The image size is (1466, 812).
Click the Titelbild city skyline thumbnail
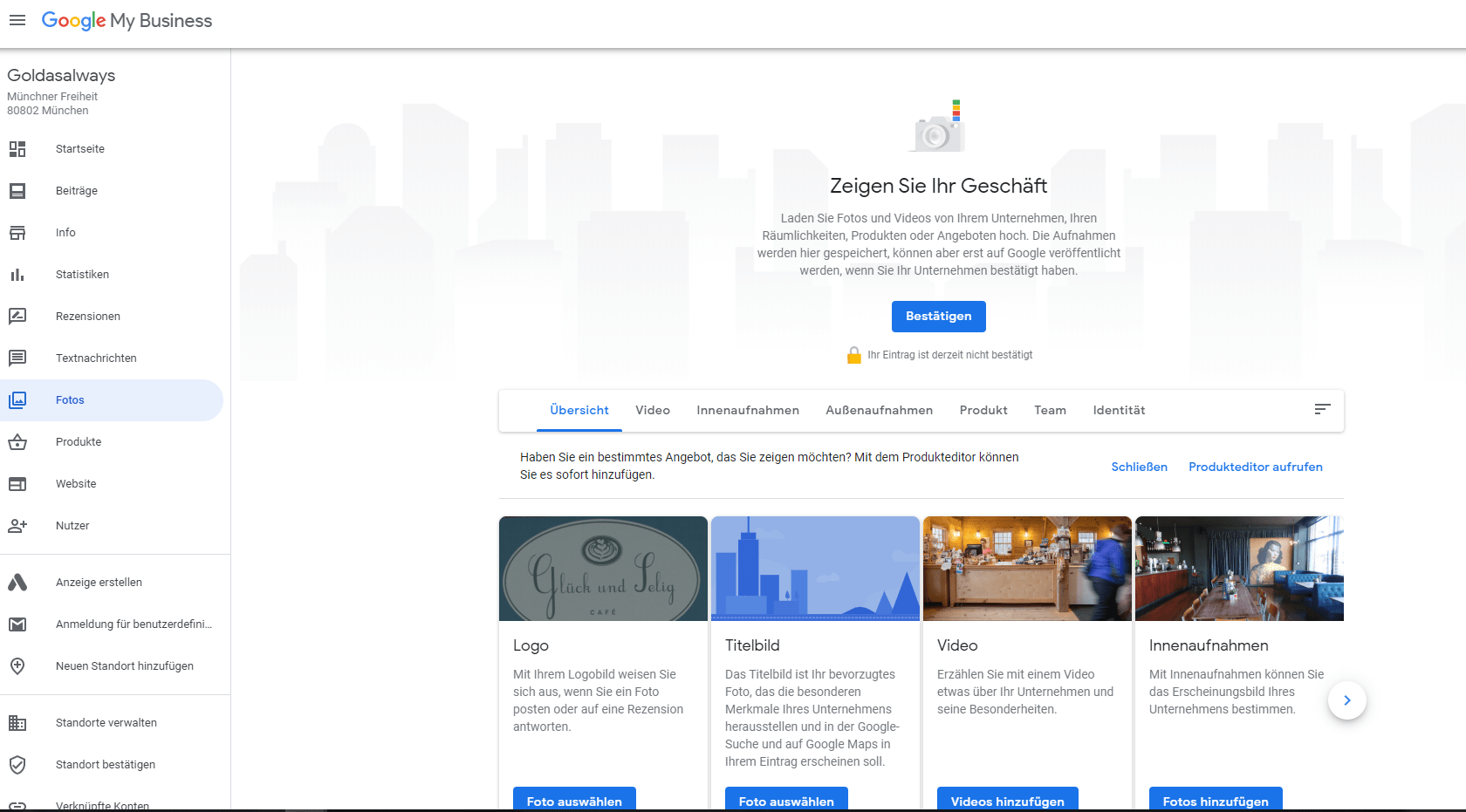click(815, 569)
